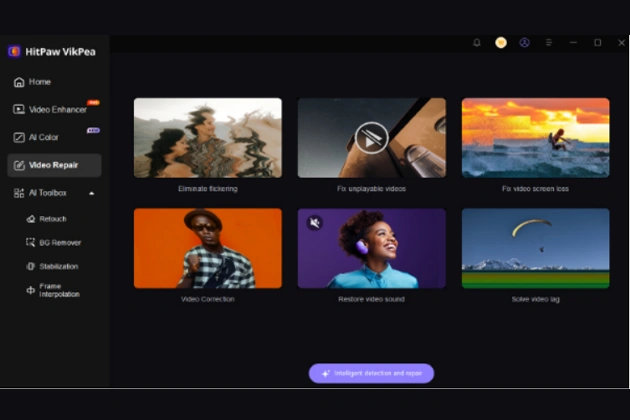630x420 pixels.
Task: Click the purple badge on AI Color
Action: point(93,130)
